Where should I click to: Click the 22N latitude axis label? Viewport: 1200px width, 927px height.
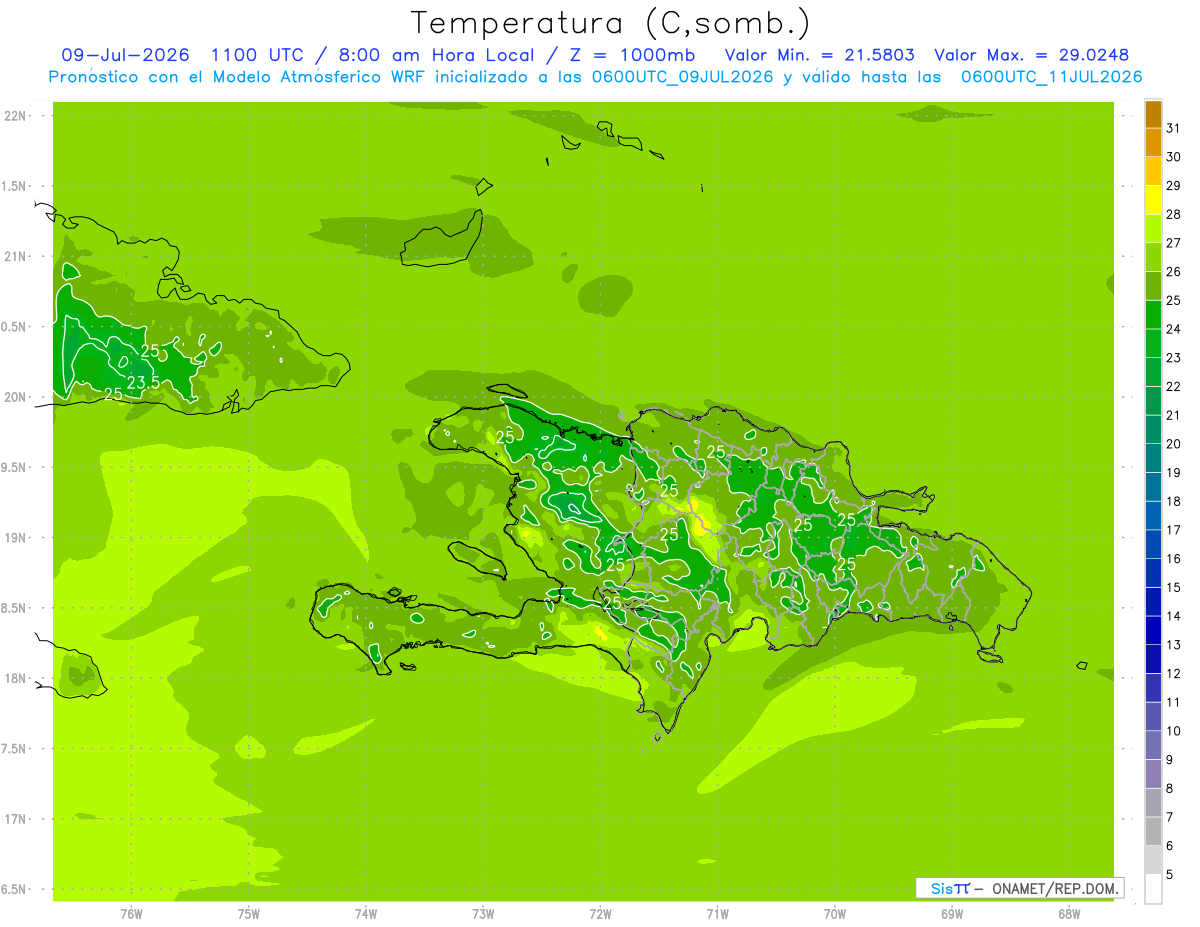tap(16, 116)
